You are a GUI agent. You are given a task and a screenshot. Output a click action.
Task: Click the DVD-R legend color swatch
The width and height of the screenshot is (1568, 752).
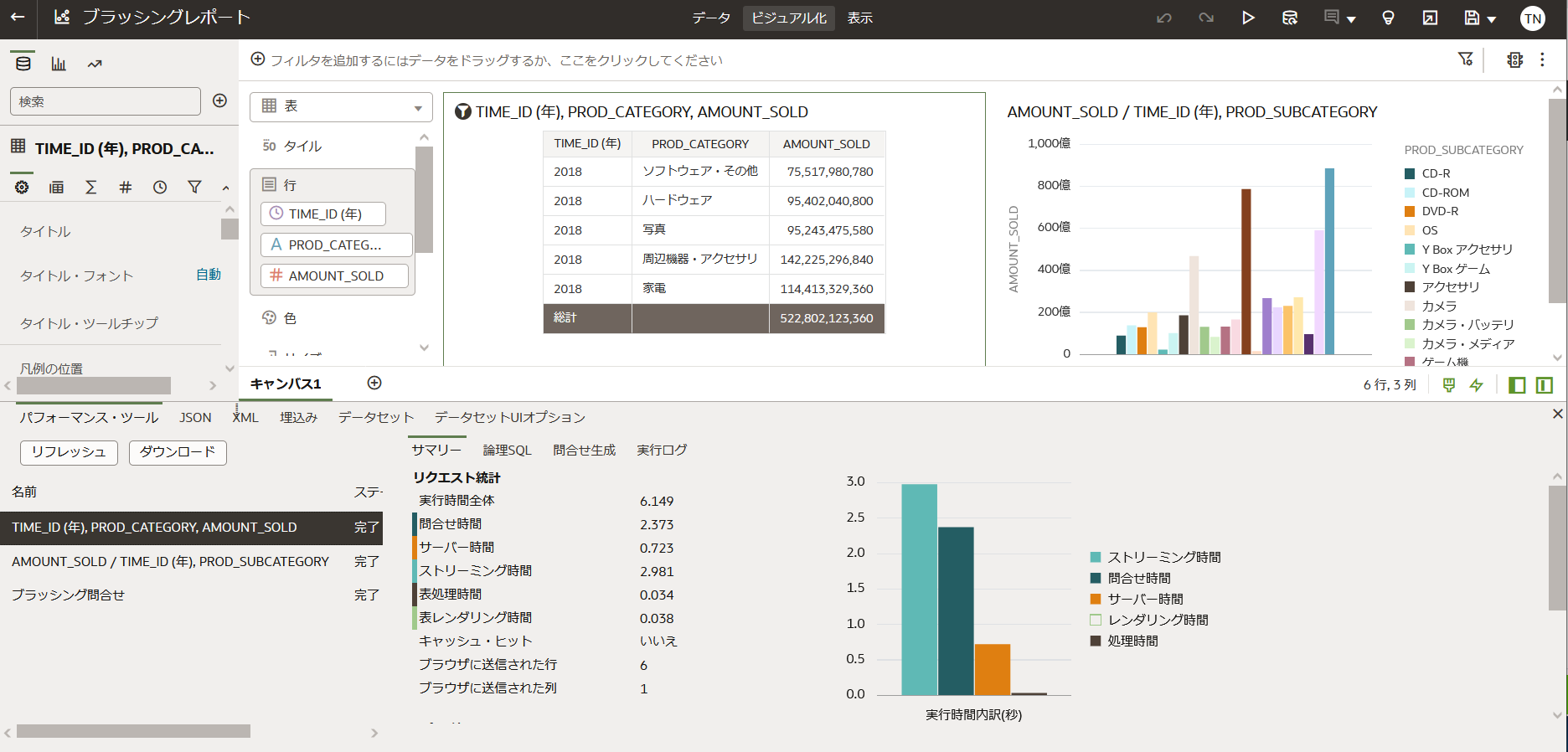1410,211
